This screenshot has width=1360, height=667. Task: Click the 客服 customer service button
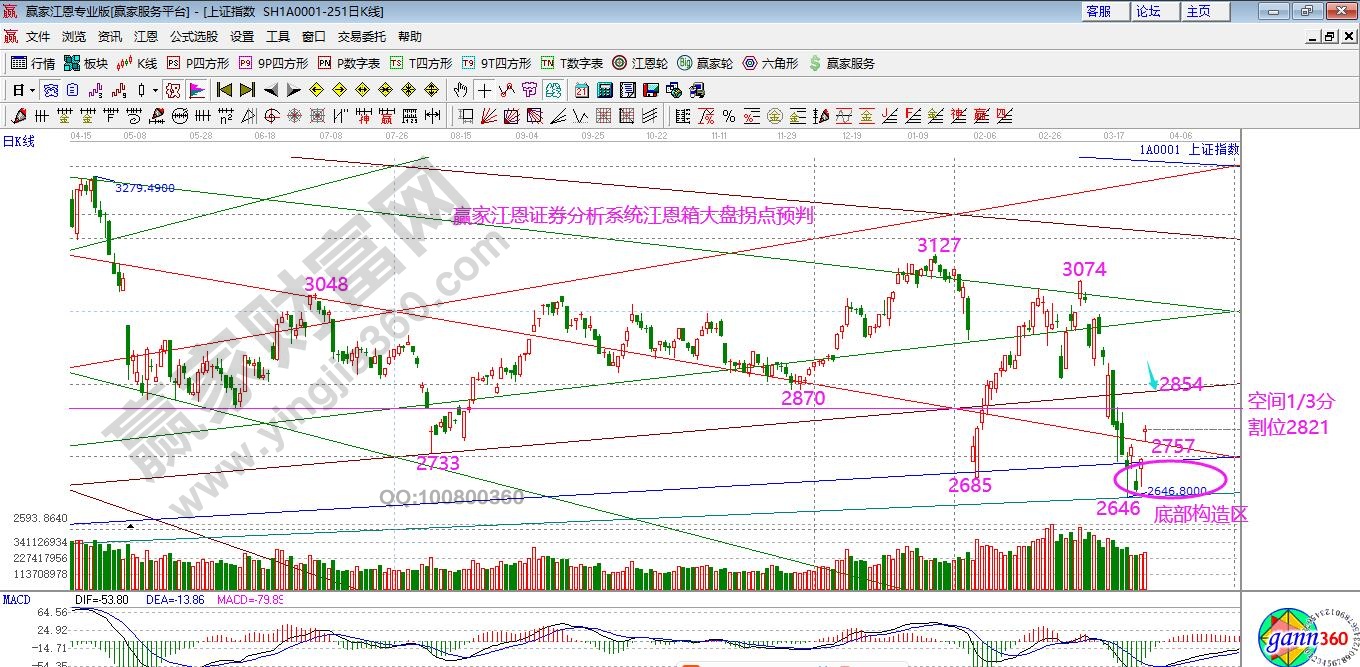(x=1098, y=11)
